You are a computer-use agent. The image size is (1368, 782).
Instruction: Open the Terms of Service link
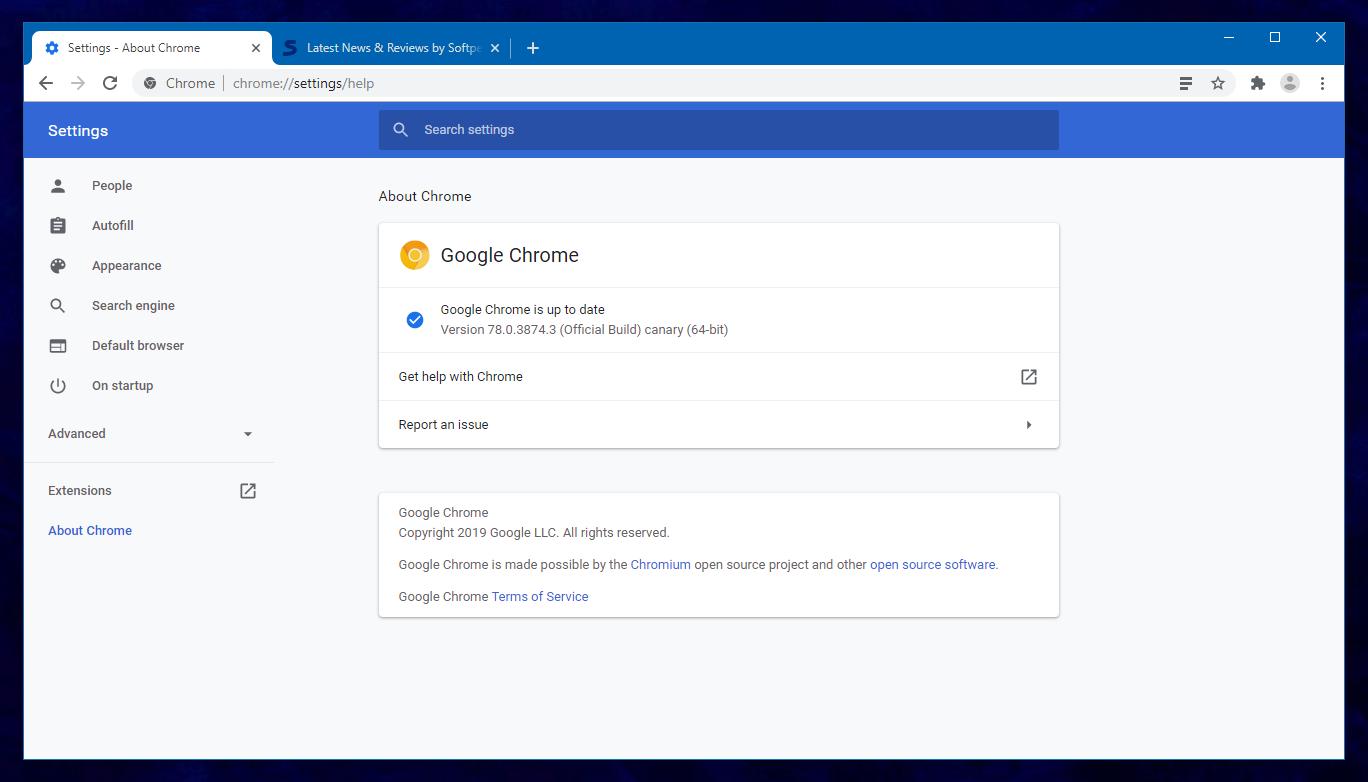(x=540, y=597)
